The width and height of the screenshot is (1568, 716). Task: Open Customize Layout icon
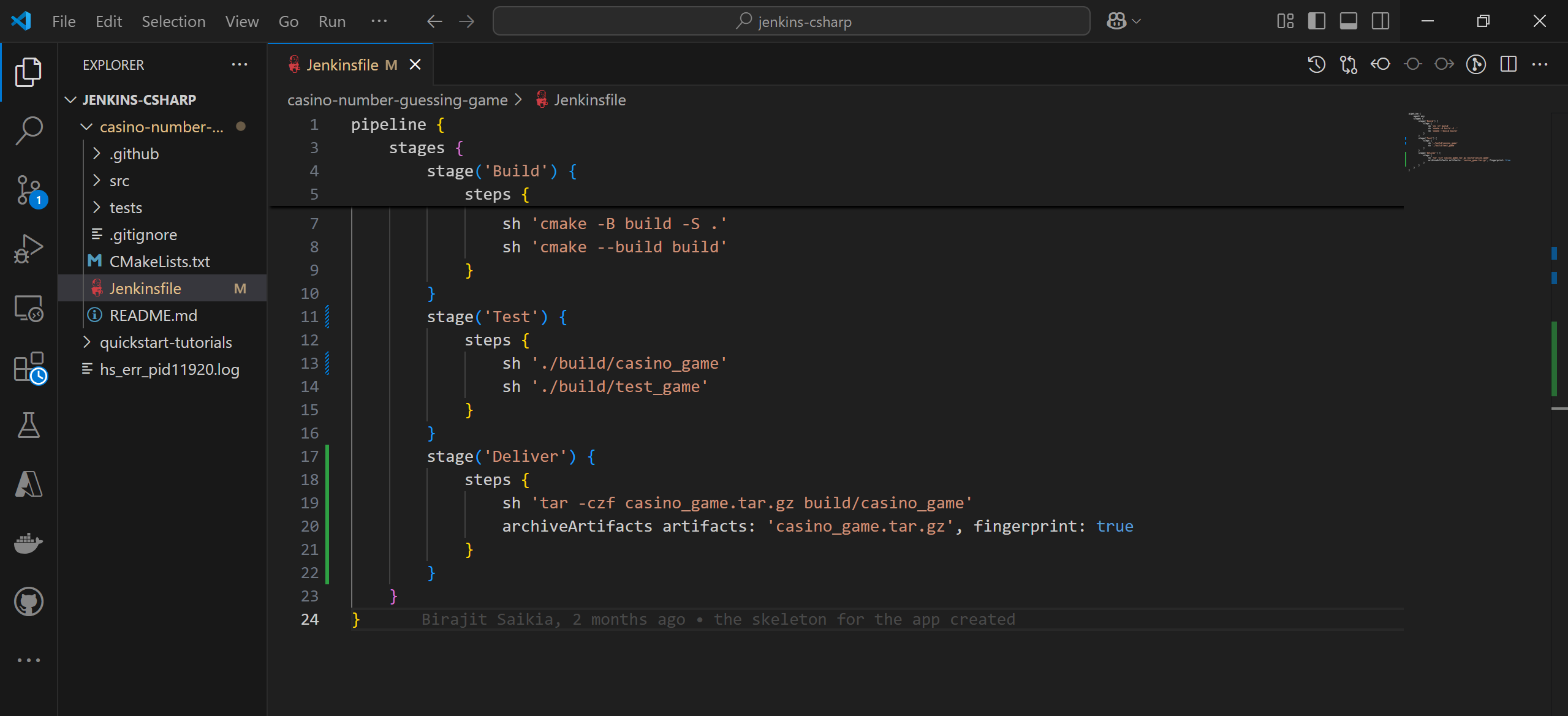tap(1285, 21)
